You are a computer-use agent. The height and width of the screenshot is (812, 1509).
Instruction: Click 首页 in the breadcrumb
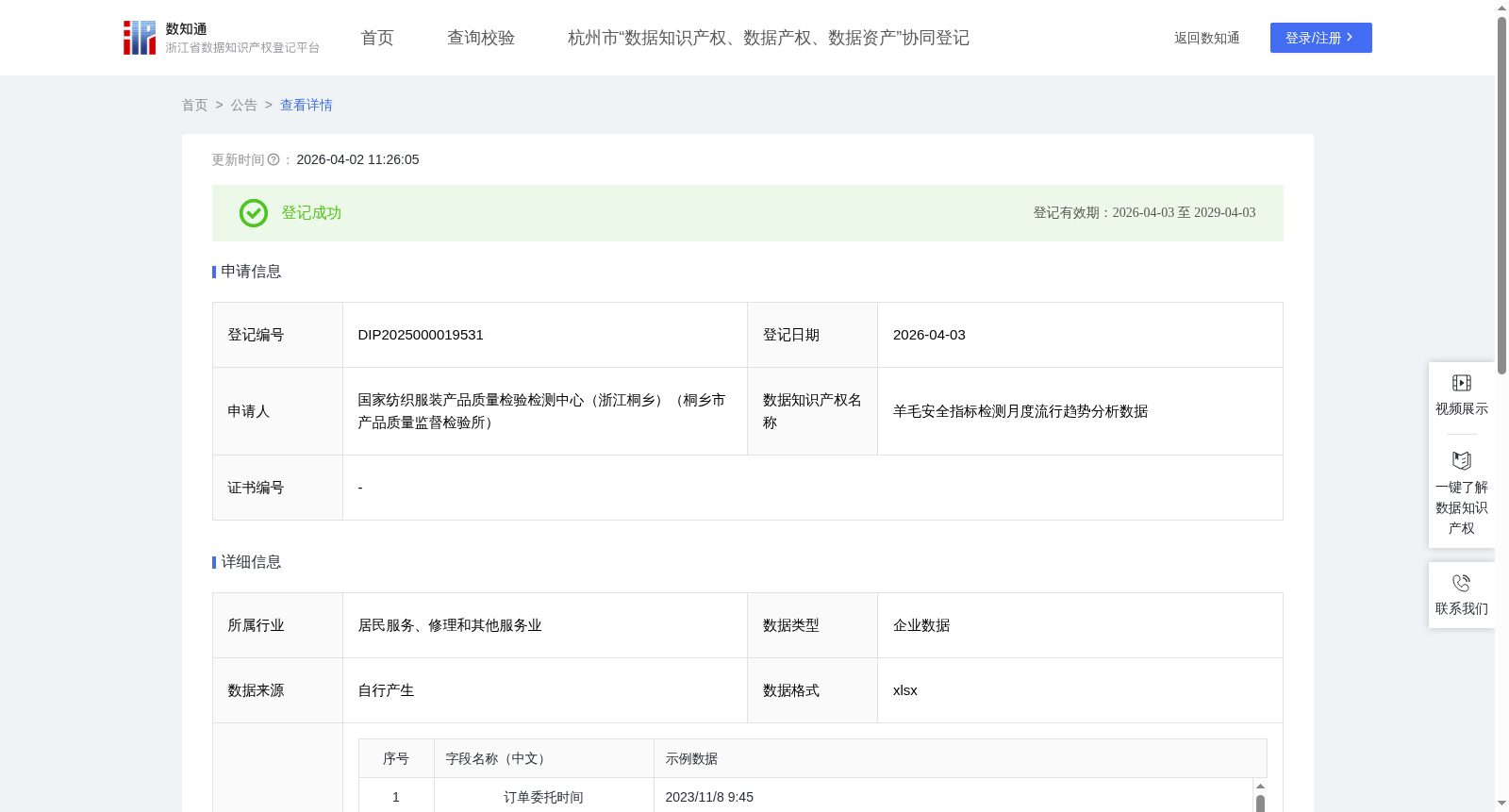[x=195, y=105]
